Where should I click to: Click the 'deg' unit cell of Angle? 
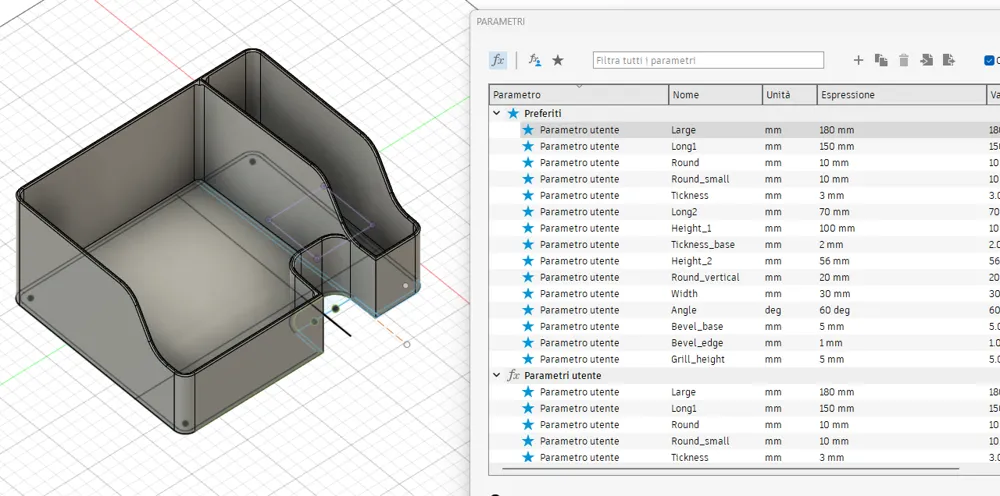pos(773,310)
